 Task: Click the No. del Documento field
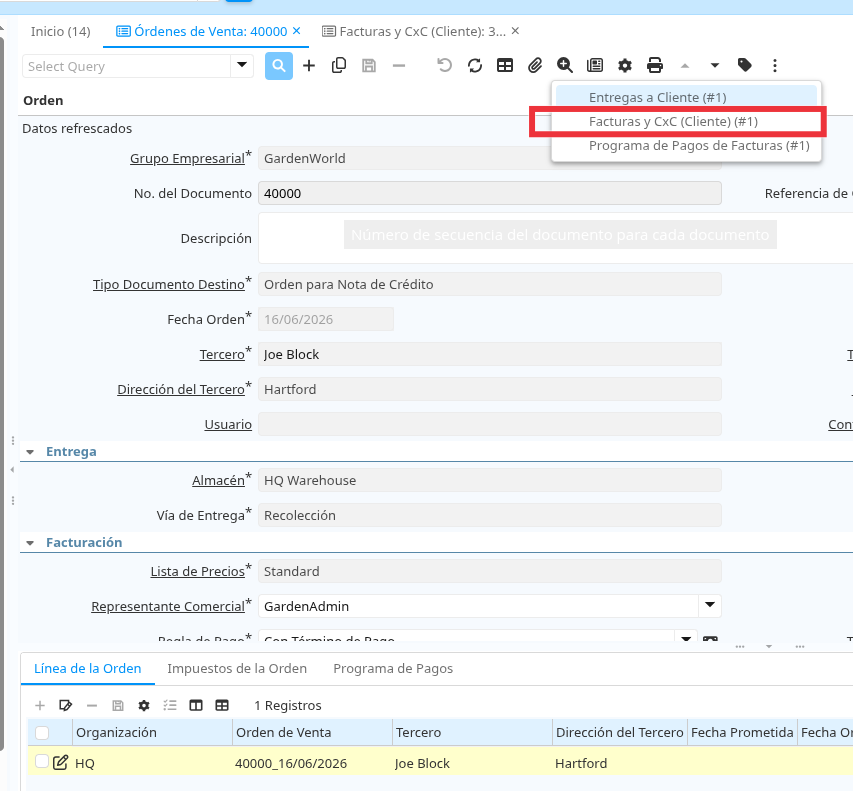click(490, 194)
